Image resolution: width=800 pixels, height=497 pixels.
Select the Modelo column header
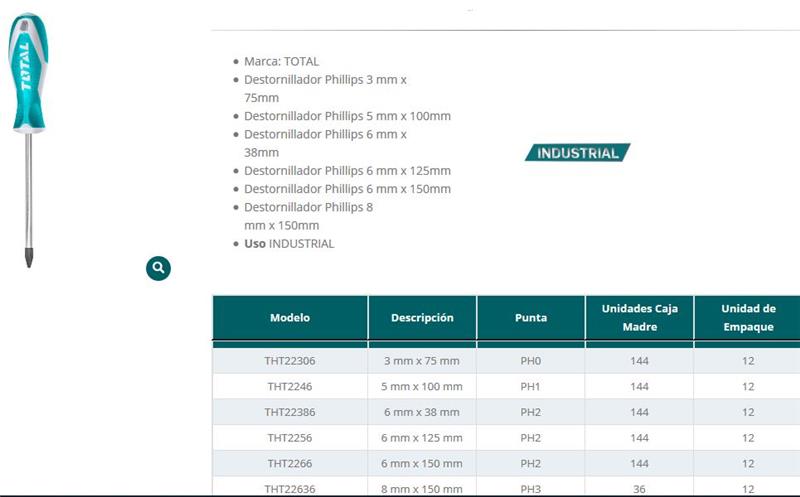pyautogui.click(x=290, y=317)
